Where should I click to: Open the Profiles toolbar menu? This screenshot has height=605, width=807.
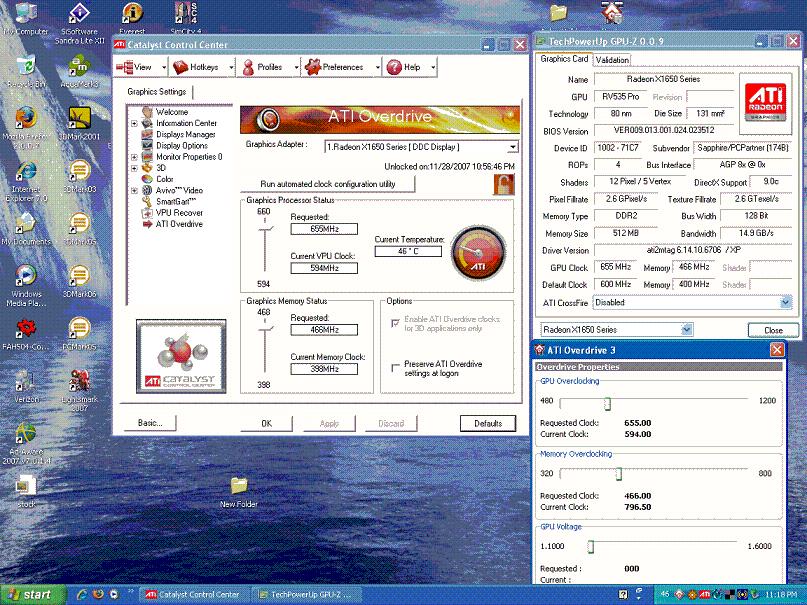click(270, 67)
